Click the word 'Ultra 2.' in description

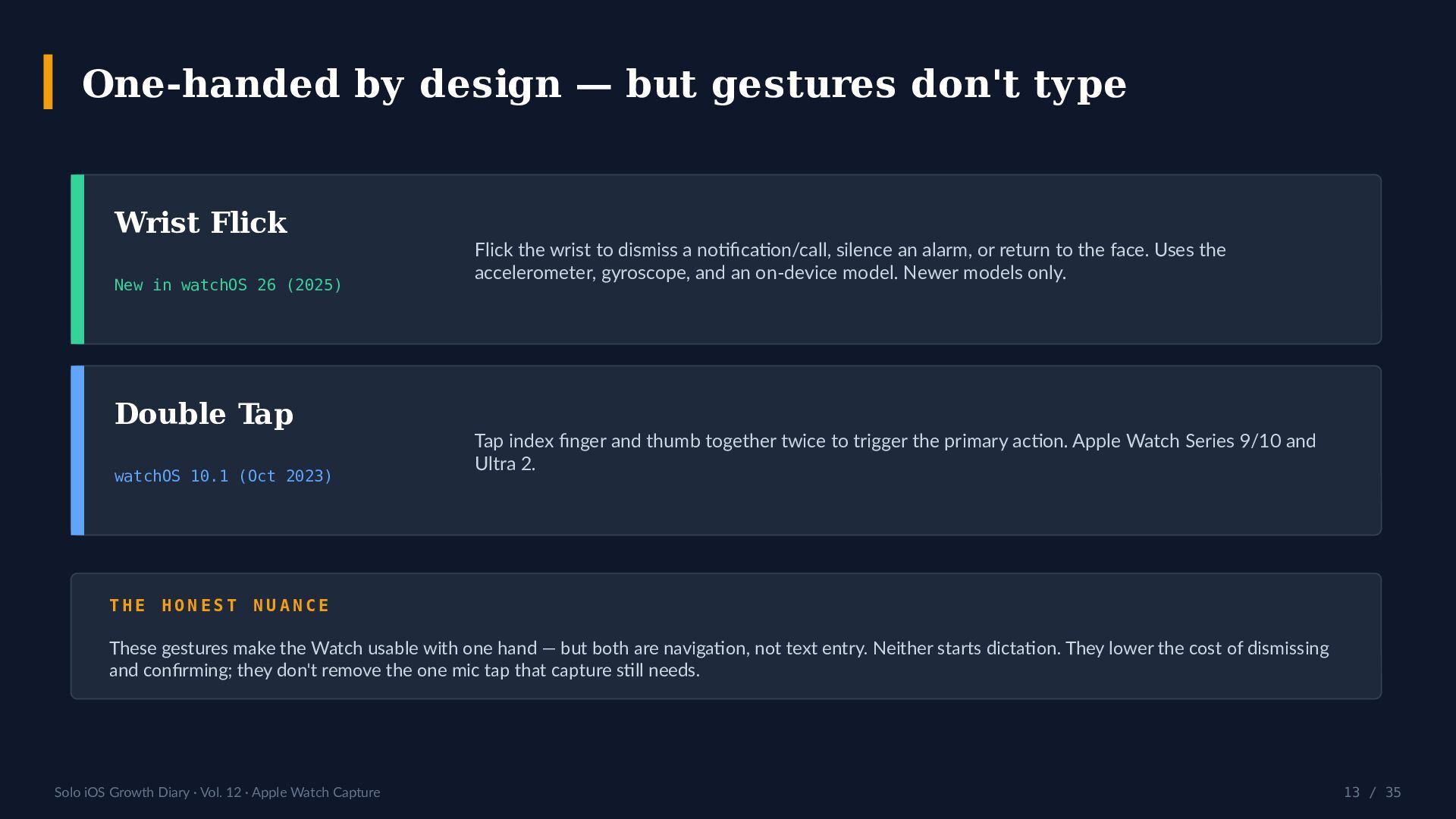[x=505, y=464]
